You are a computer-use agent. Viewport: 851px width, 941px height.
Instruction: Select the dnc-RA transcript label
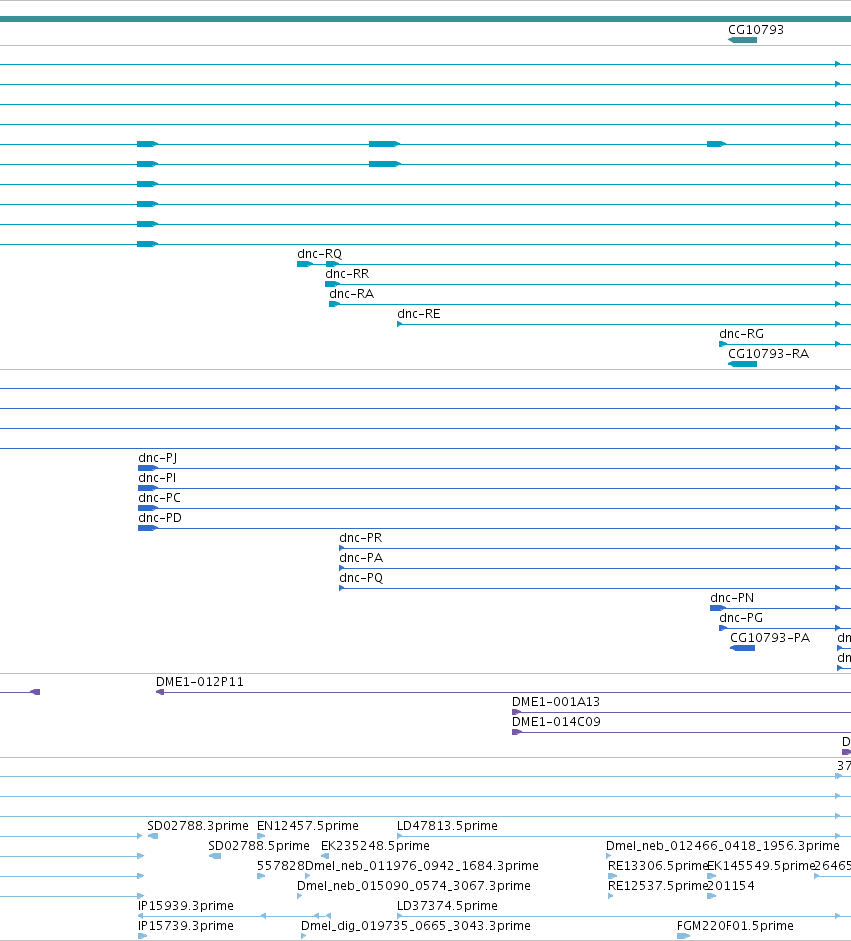351,294
